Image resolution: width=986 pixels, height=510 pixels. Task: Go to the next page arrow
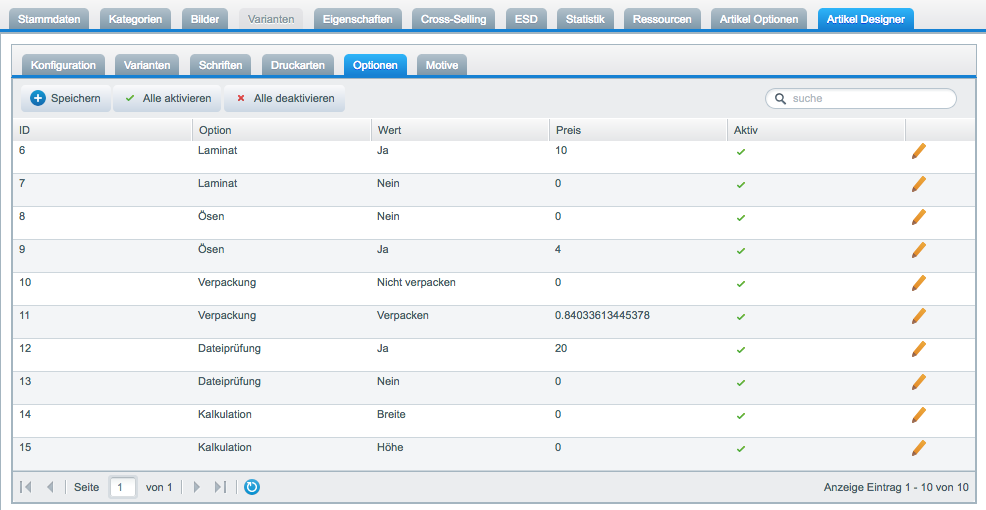[197, 487]
